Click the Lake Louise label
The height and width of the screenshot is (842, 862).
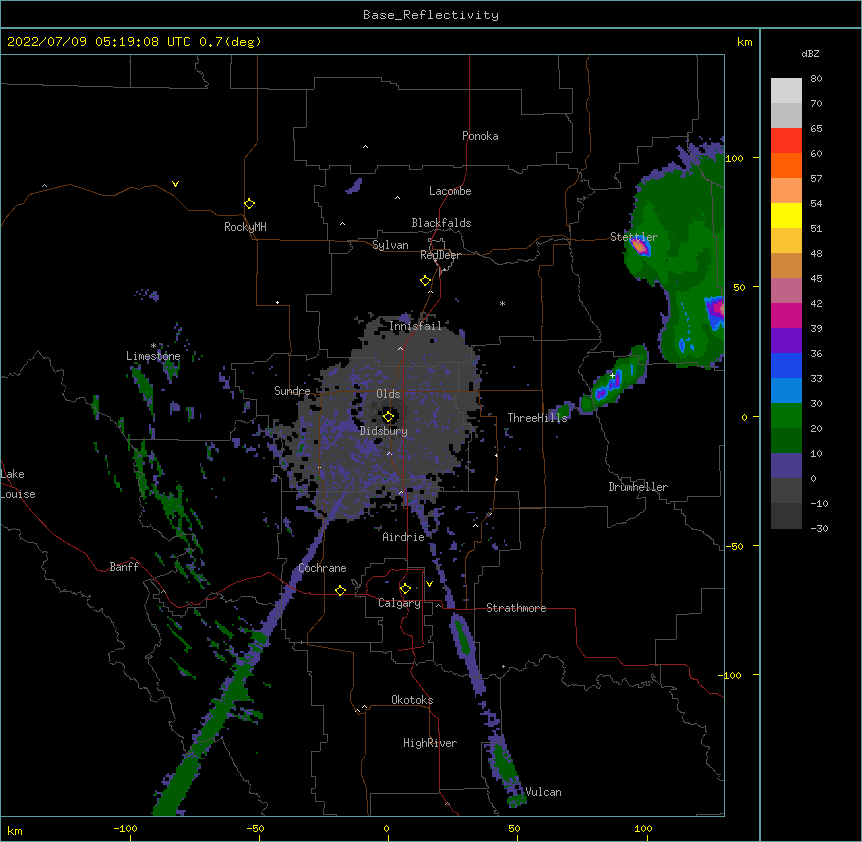click(18, 484)
